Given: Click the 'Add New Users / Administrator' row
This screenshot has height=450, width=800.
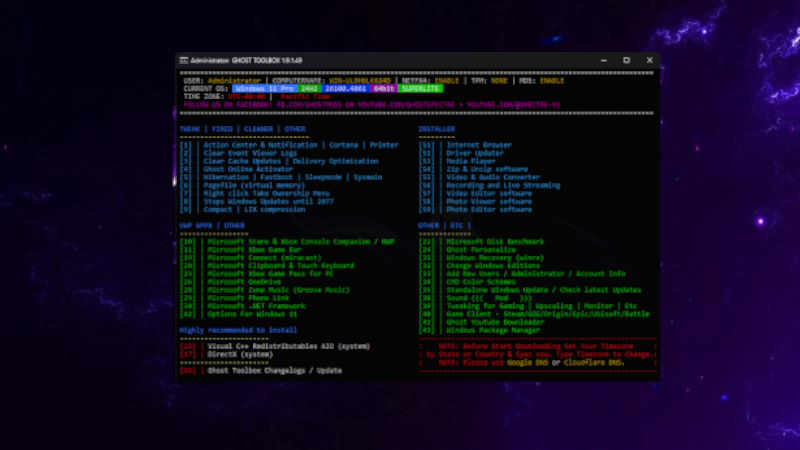Looking at the screenshot, I should point(522,274).
